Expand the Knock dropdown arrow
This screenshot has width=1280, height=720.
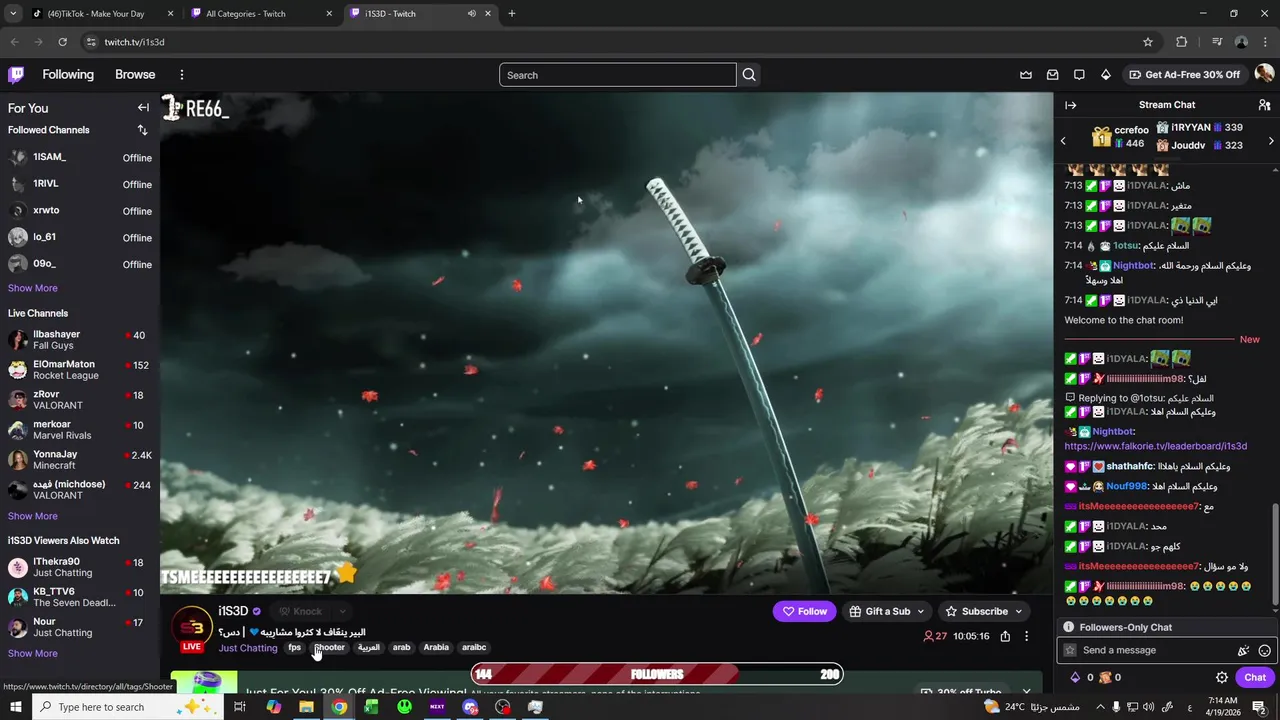(x=342, y=611)
